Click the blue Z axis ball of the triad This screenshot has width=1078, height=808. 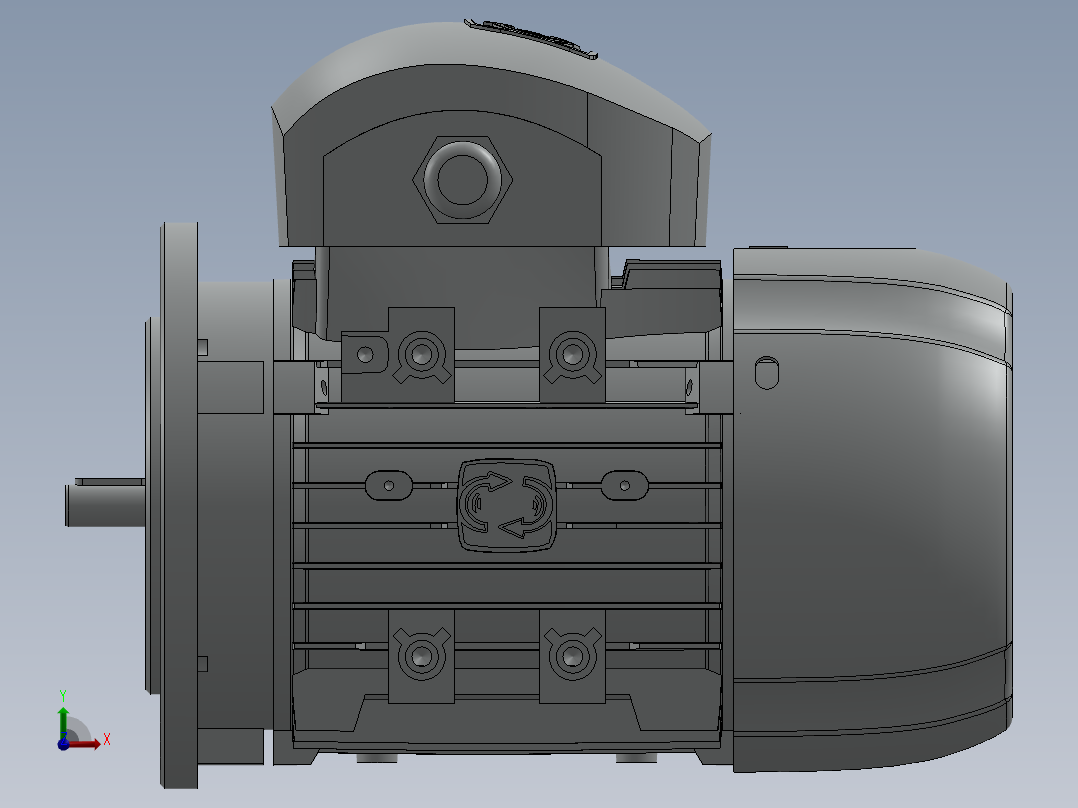pos(63,744)
